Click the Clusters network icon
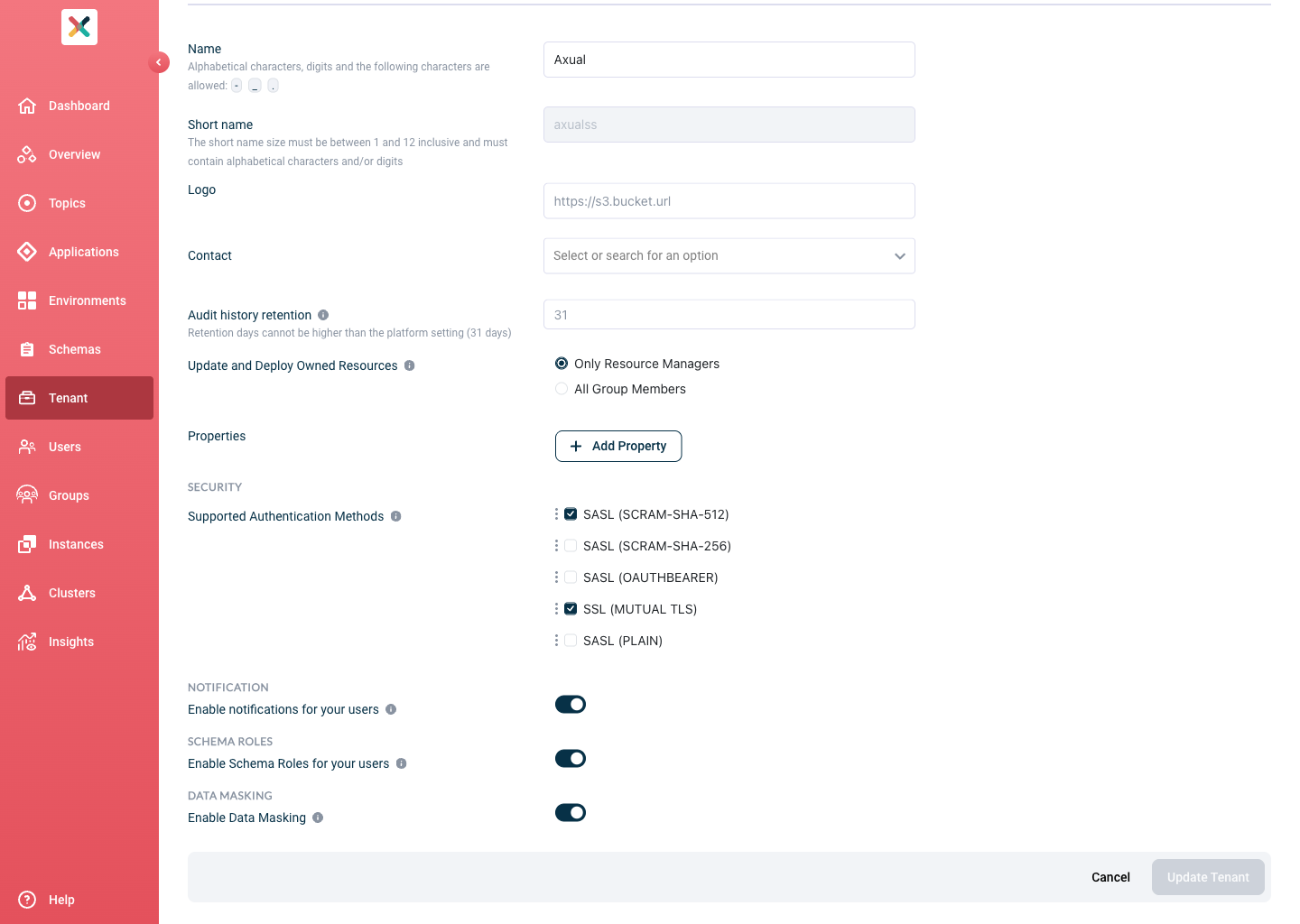This screenshot has width=1300, height=924. 27,593
